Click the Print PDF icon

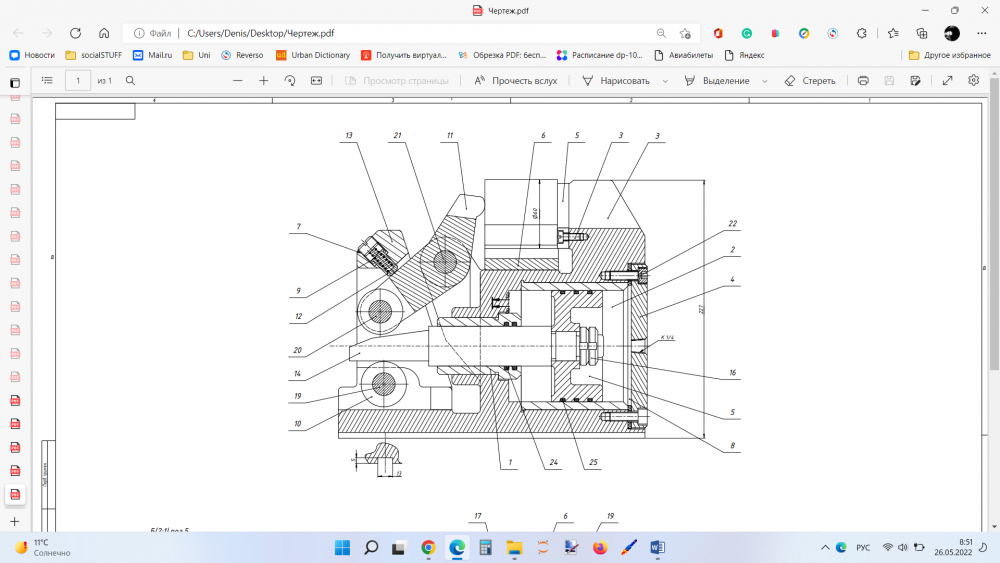[863, 80]
